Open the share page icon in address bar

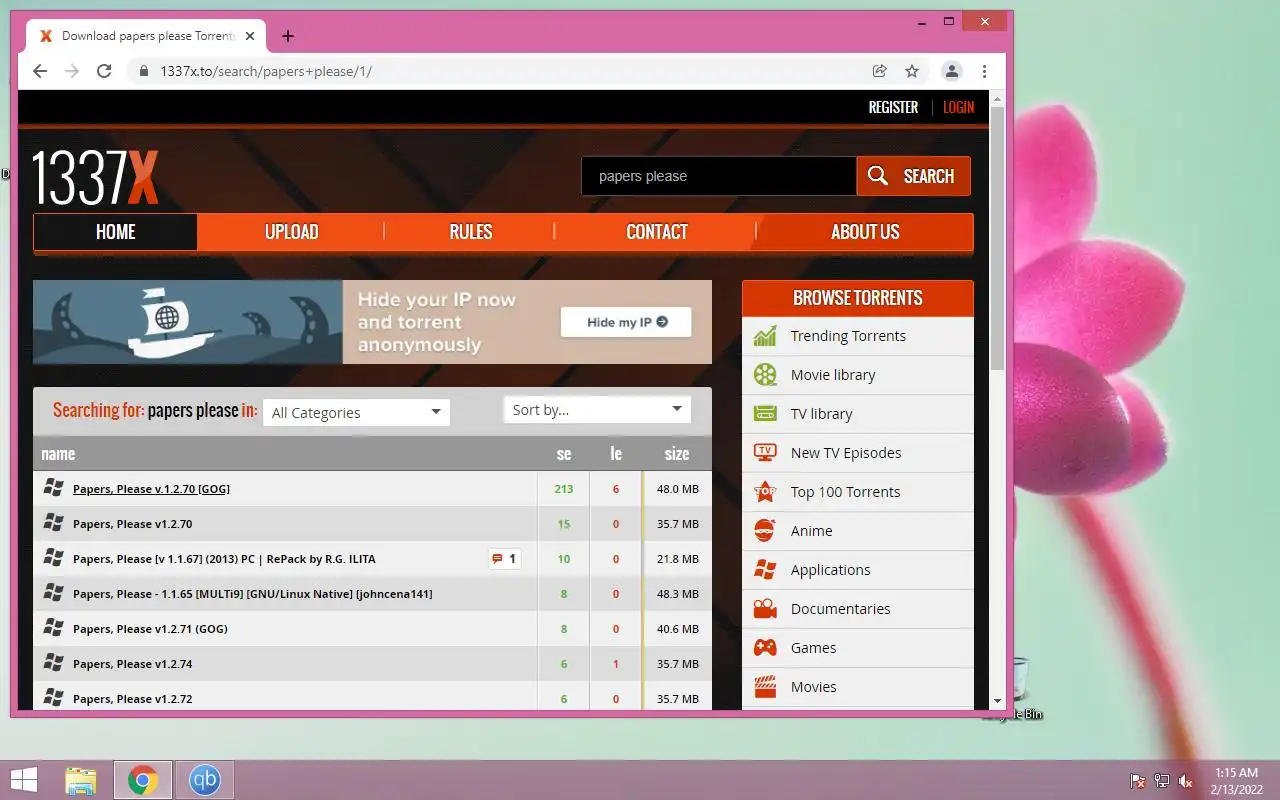coord(880,71)
